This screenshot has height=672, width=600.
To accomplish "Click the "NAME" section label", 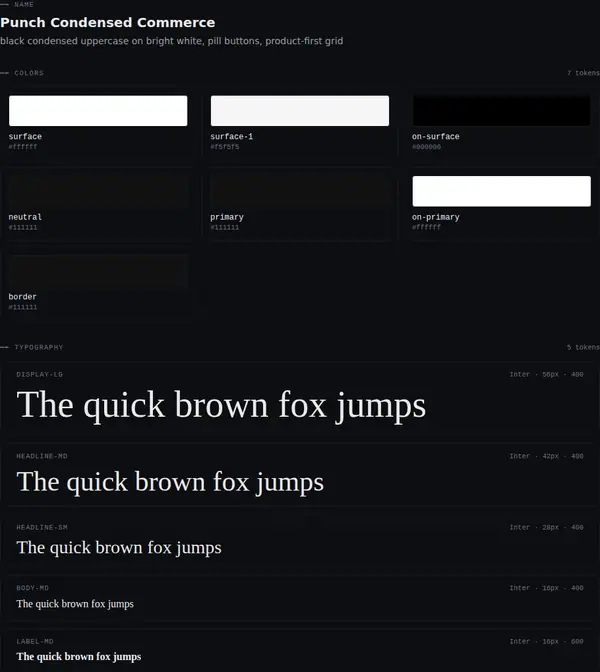I will pos(24,4).
